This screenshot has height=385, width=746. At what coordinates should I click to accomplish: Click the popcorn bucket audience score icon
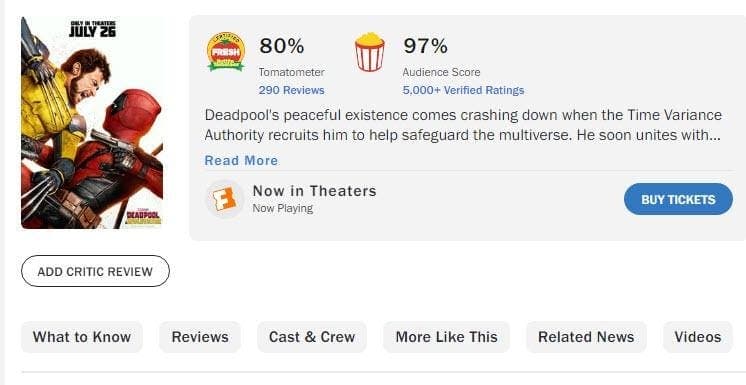coord(370,52)
